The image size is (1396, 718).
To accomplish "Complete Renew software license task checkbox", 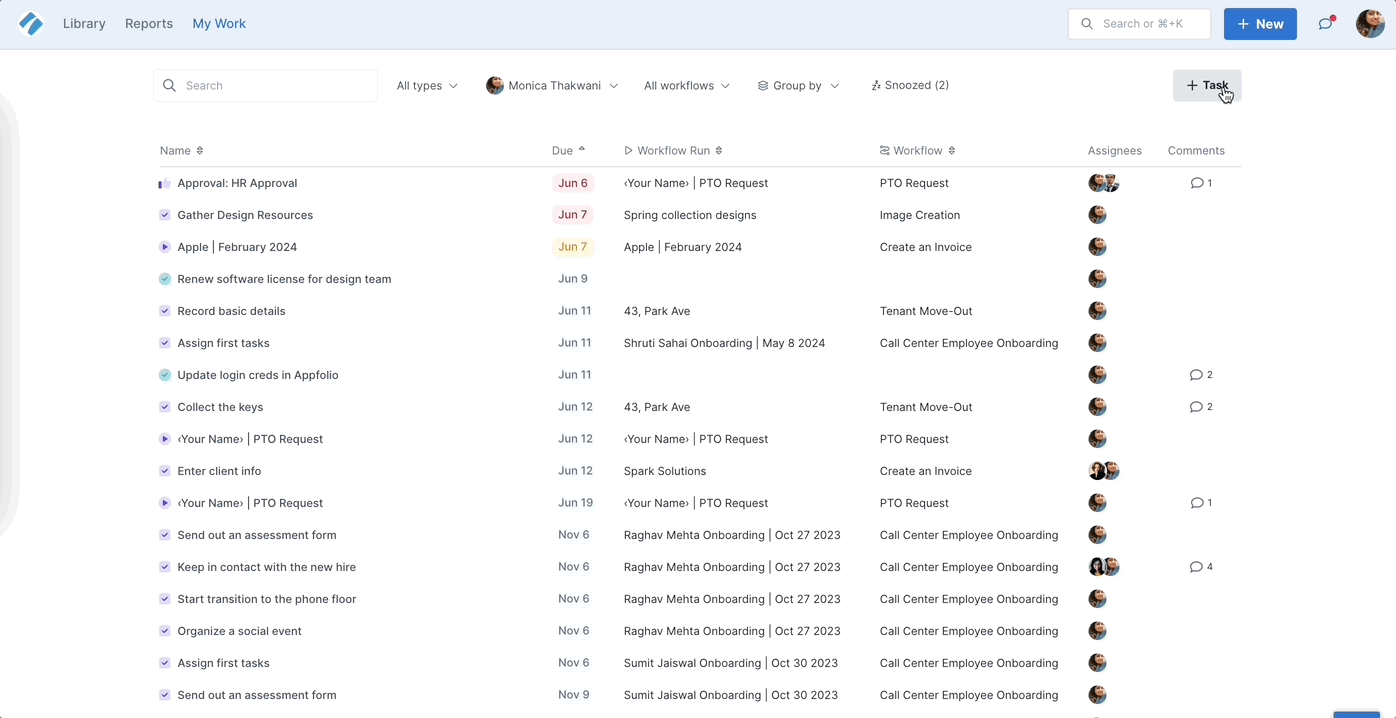I will 165,279.
